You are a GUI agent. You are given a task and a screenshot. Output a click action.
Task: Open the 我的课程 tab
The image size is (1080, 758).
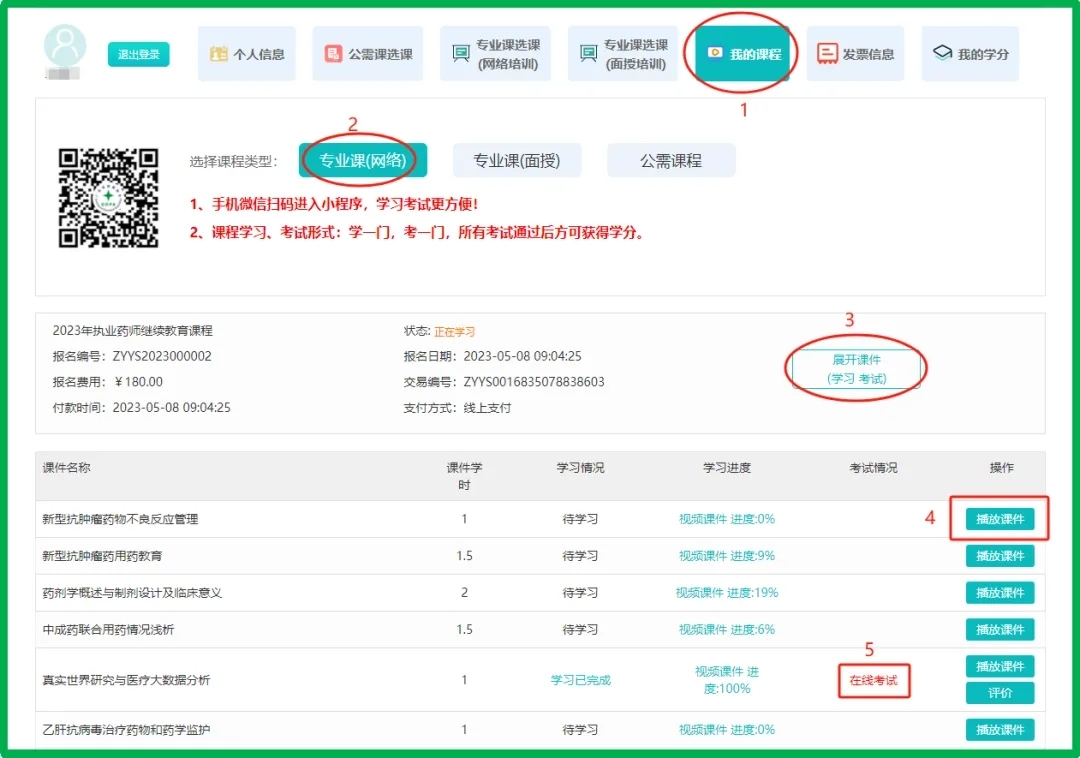click(742, 54)
